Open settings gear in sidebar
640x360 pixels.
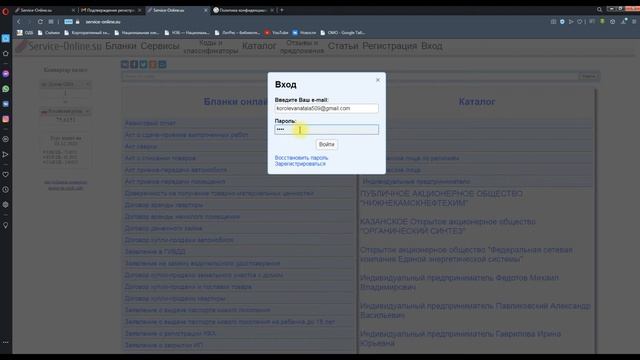pyautogui.click(x=6, y=204)
